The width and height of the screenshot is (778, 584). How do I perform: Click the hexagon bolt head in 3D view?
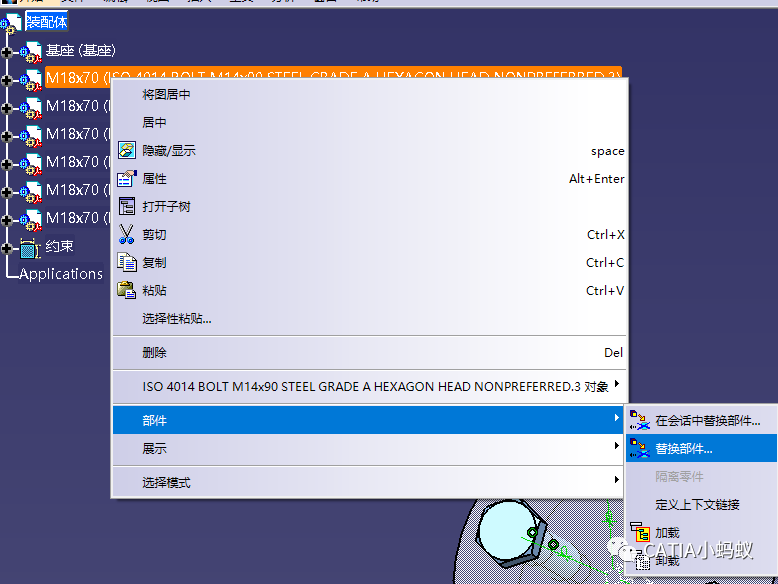tap(511, 533)
